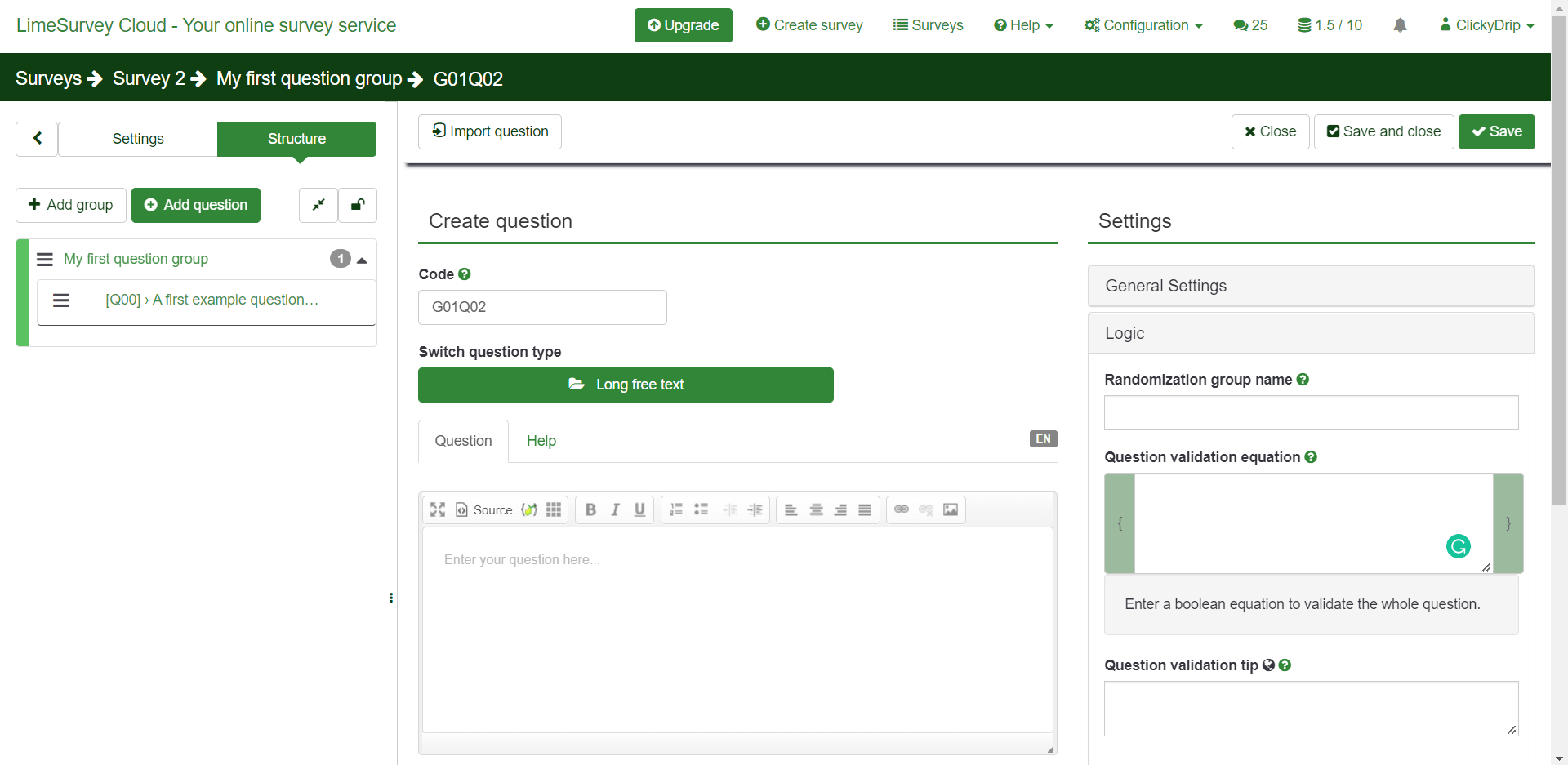The image size is (1568, 765).
Task: Open the Configuration dropdown menu
Action: 1143,25
